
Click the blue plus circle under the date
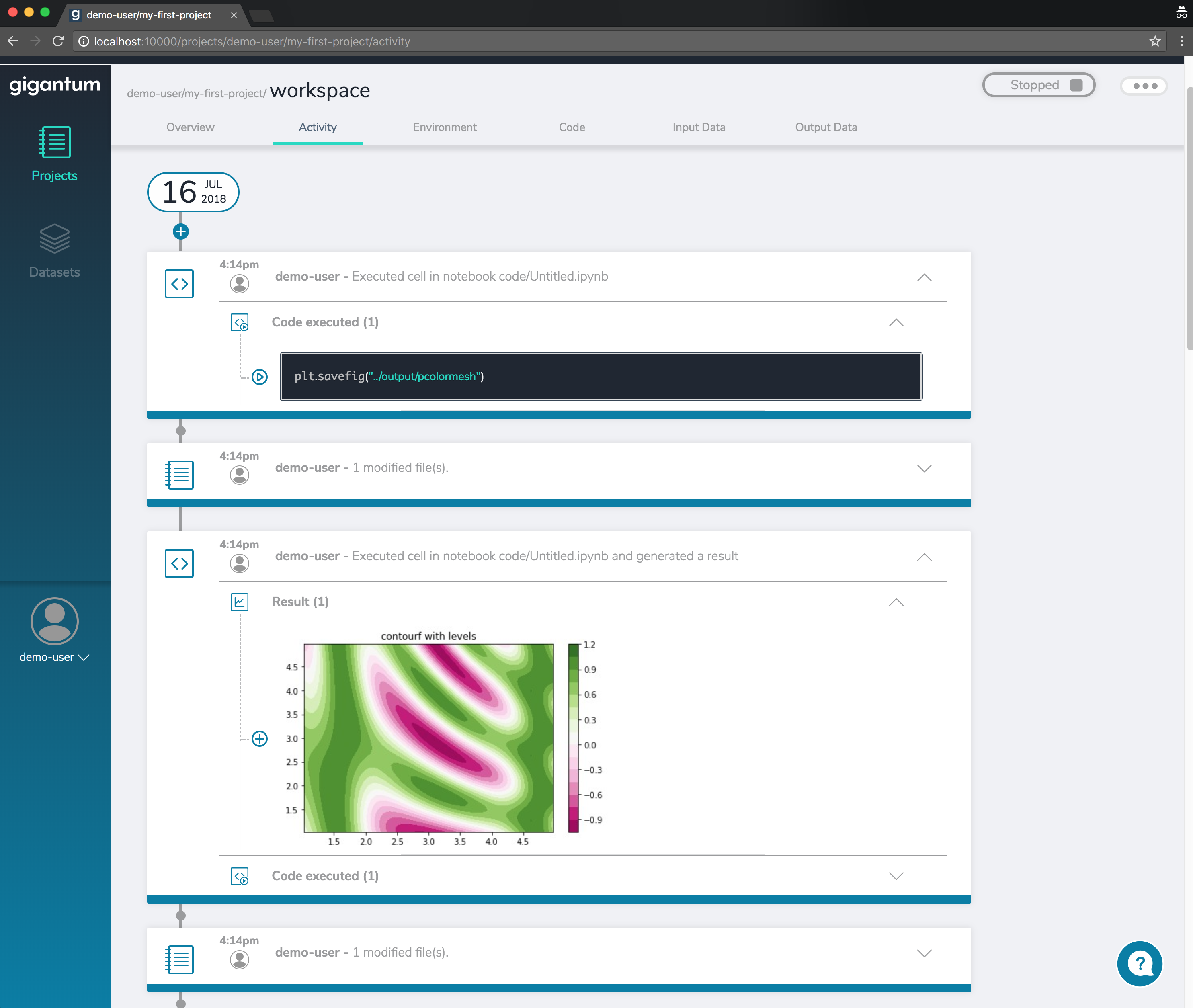point(180,232)
